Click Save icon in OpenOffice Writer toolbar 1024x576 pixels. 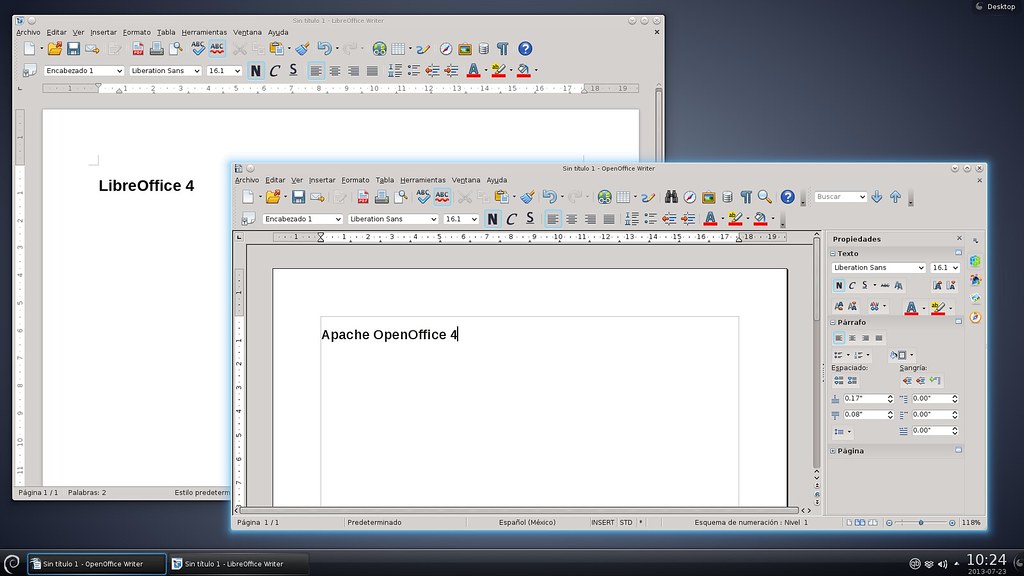[x=298, y=197]
